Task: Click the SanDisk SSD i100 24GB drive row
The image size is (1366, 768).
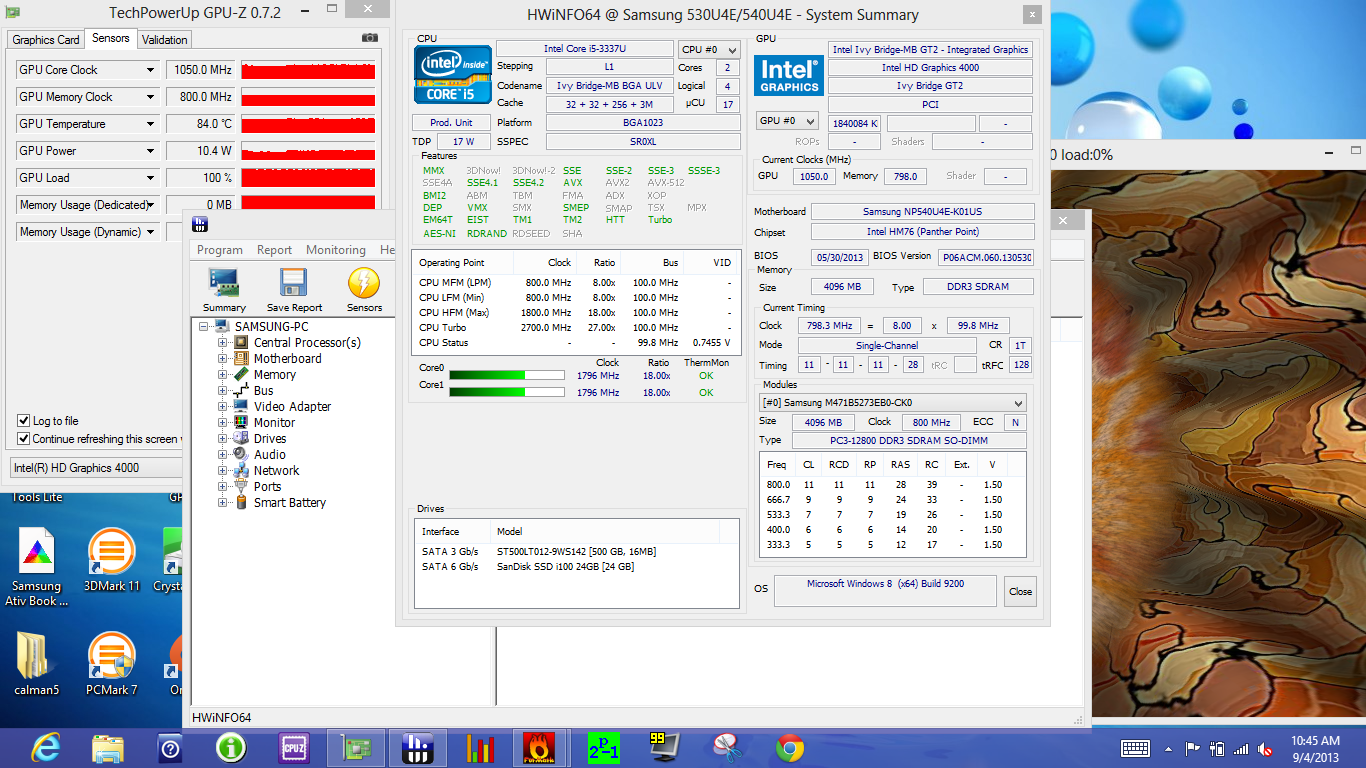Action: (x=577, y=567)
